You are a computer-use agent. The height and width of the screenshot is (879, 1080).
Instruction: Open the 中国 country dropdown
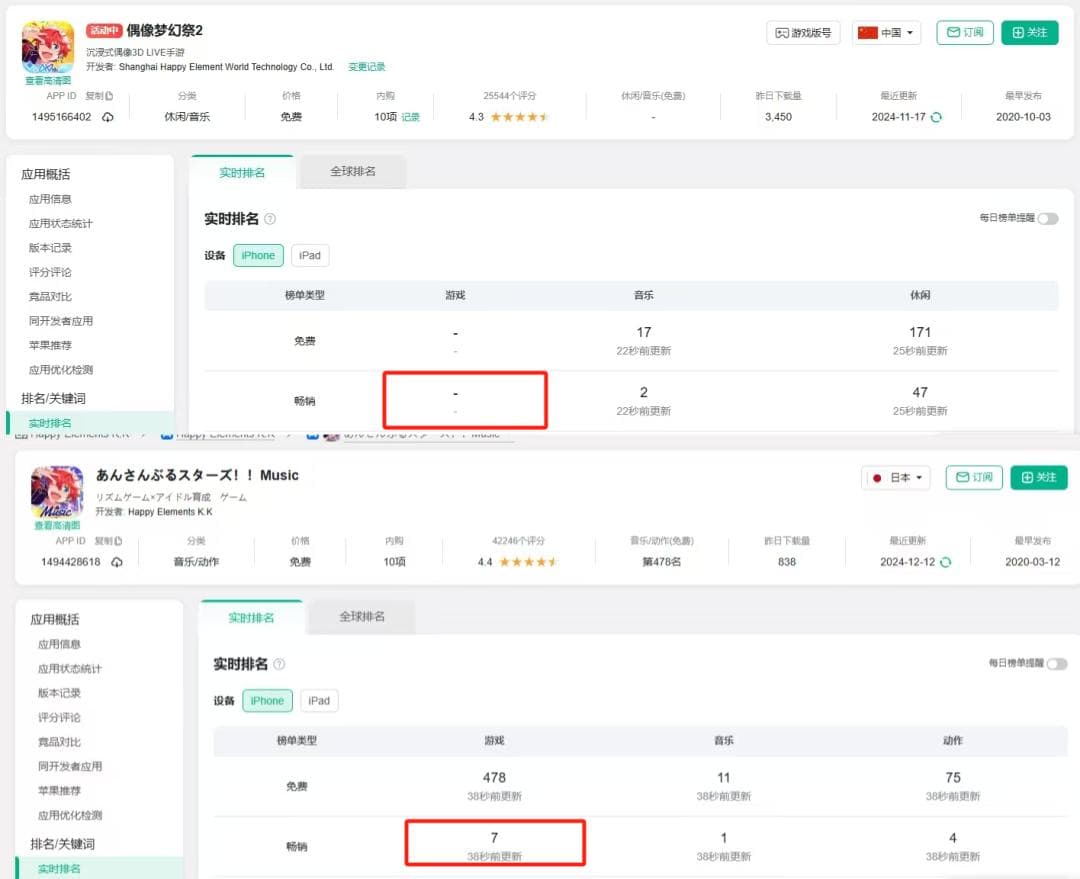point(886,32)
